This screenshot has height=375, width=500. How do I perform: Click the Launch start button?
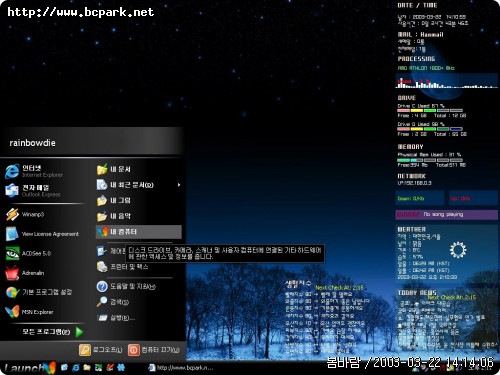(29, 368)
